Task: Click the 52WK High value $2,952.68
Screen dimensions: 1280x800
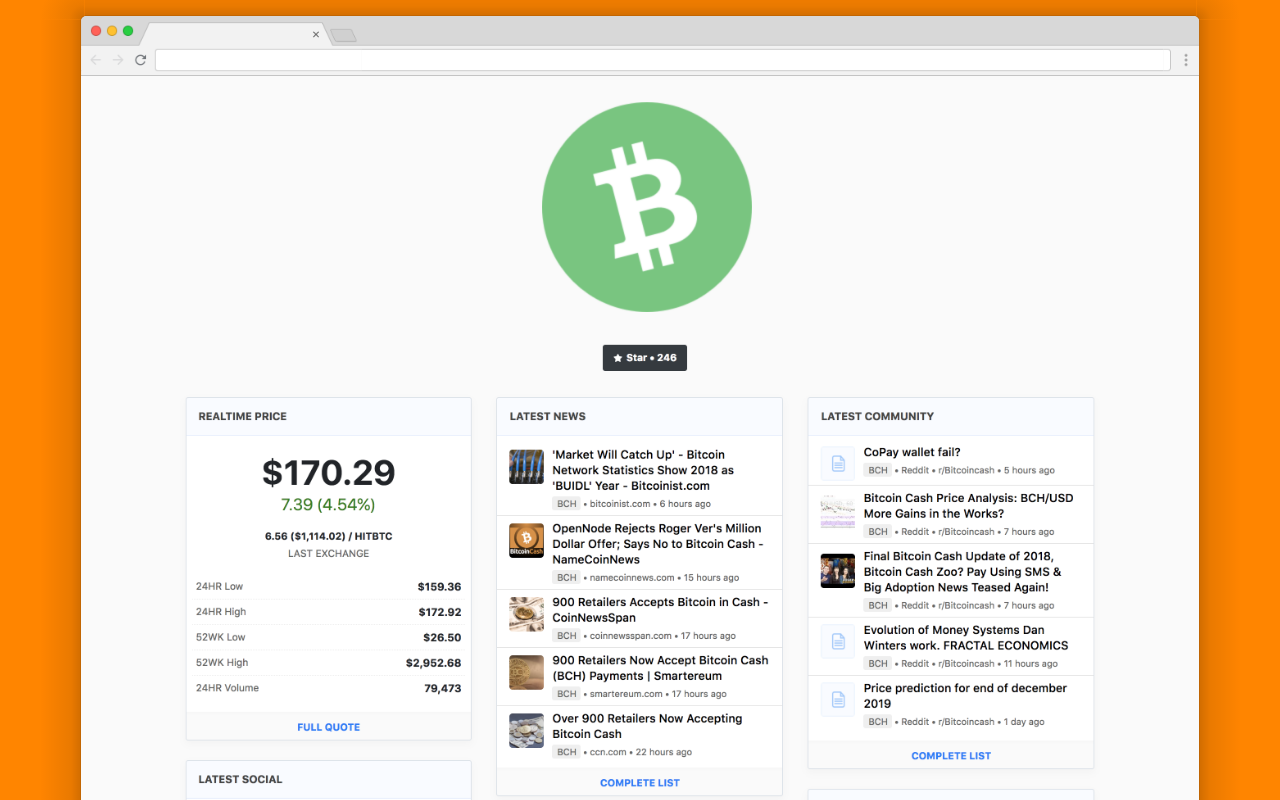Action: (433, 663)
